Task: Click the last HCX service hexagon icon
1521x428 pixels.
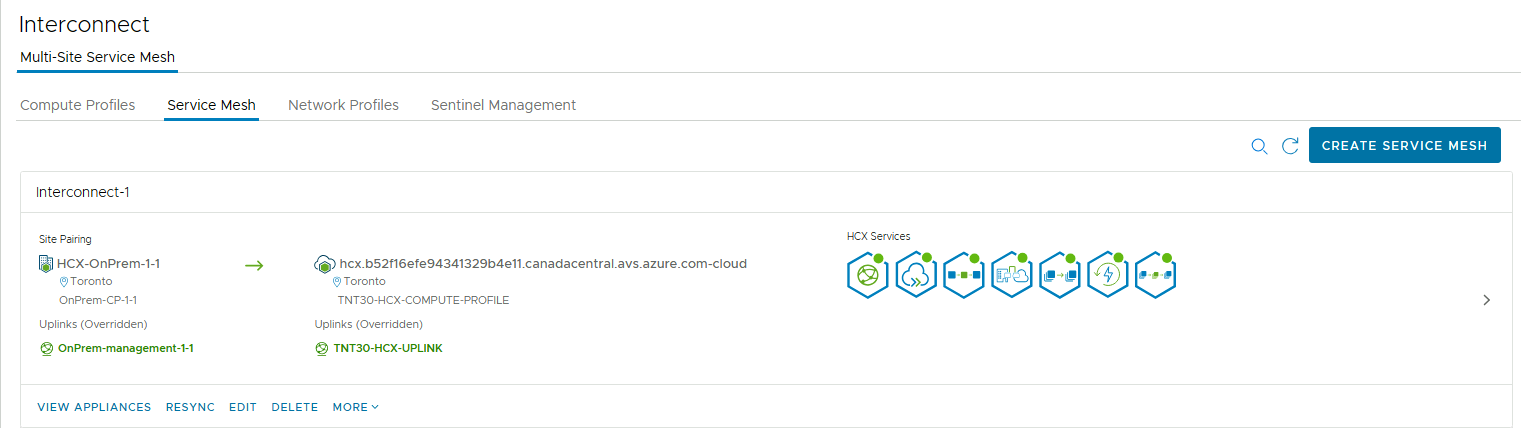Action: [x=1154, y=275]
